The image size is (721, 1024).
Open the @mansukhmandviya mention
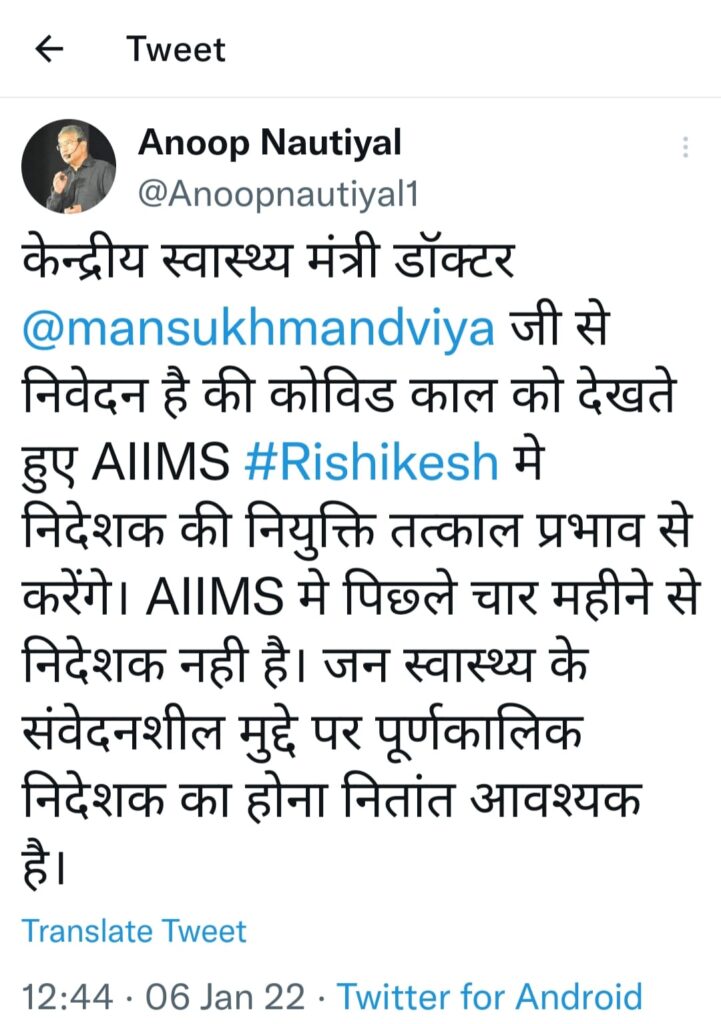click(x=259, y=328)
